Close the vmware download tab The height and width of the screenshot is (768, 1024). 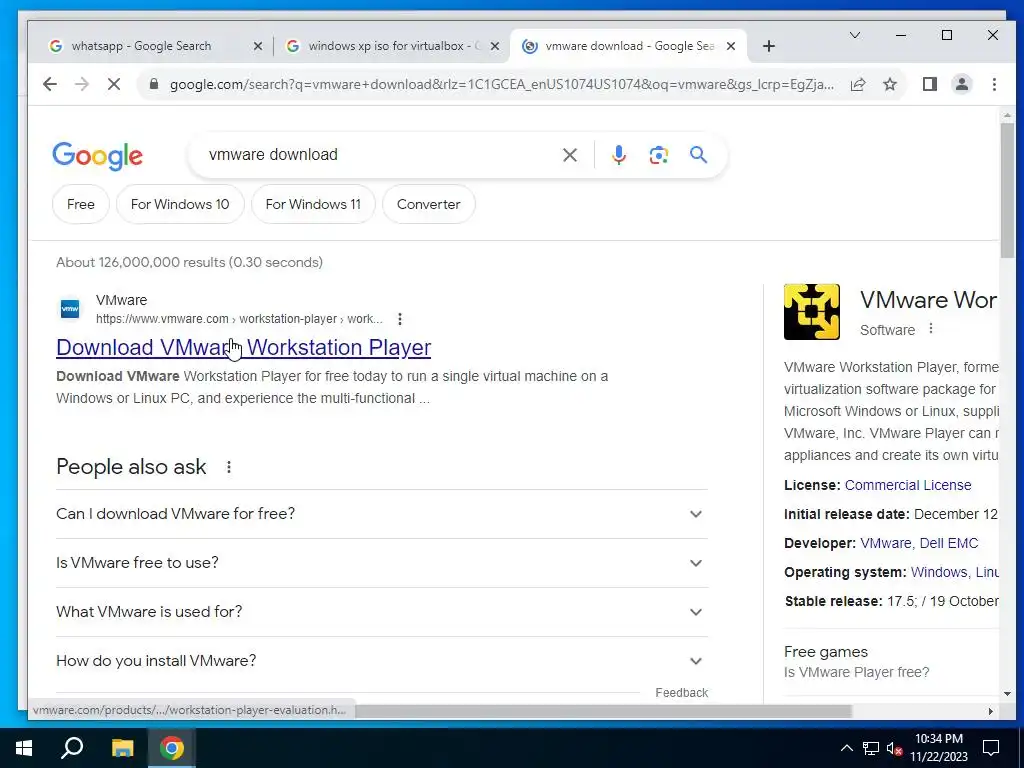[731, 46]
